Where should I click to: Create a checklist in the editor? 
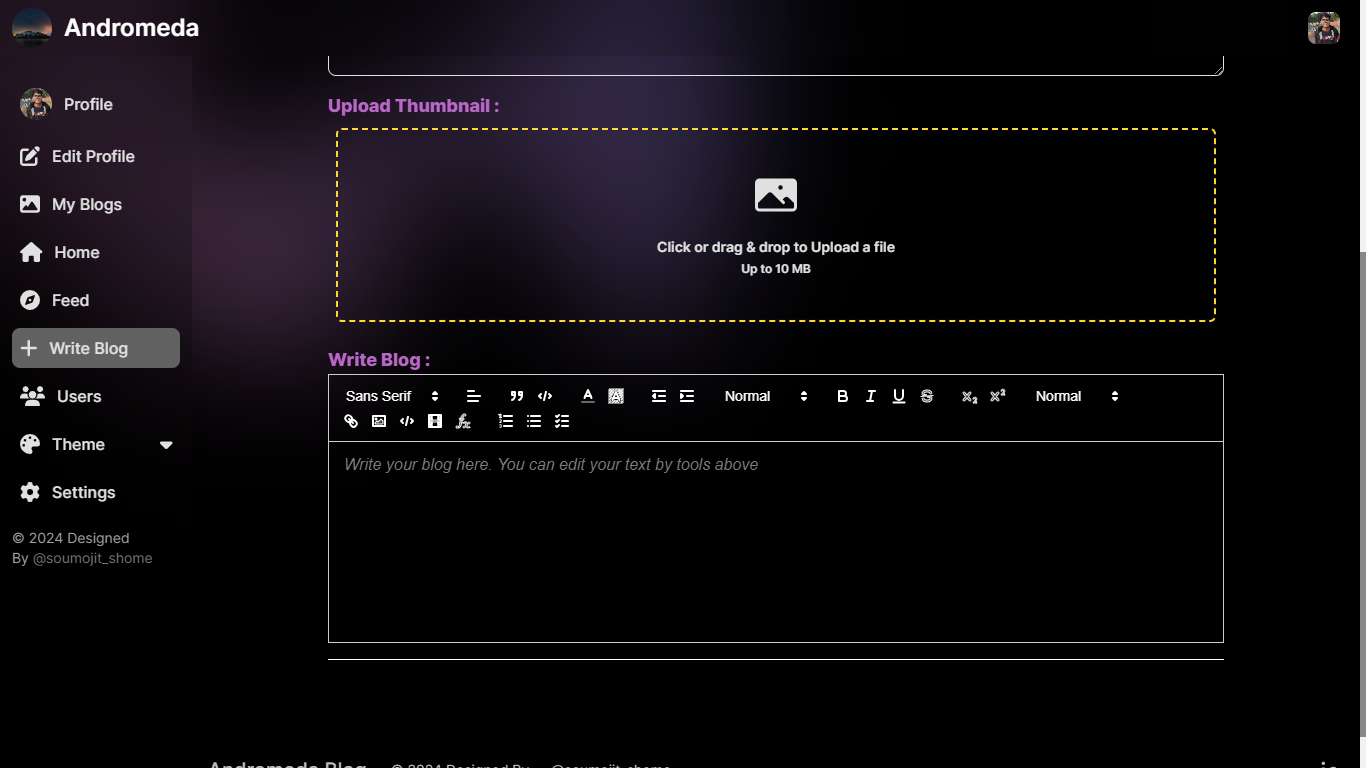click(x=562, y=421)
